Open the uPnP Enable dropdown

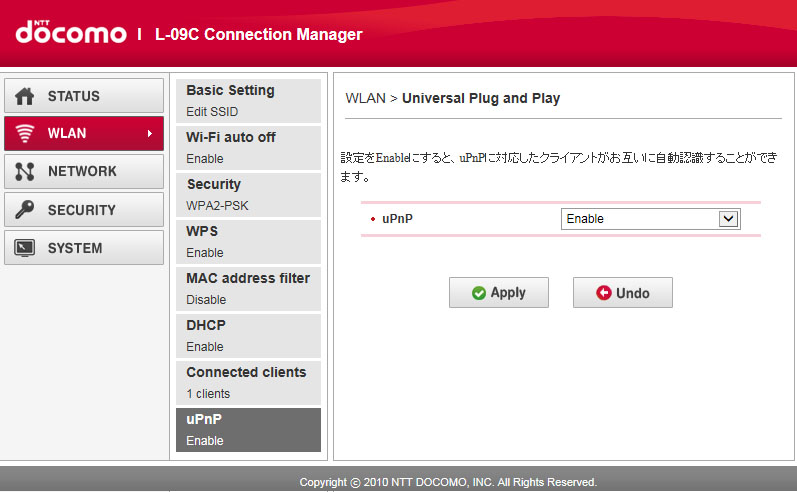coord(649,219)
